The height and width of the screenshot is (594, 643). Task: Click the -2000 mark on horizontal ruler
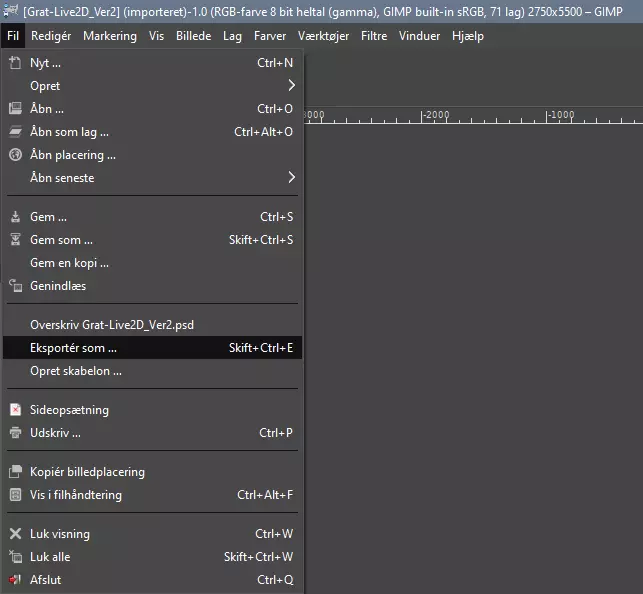[x=436, y=115]
